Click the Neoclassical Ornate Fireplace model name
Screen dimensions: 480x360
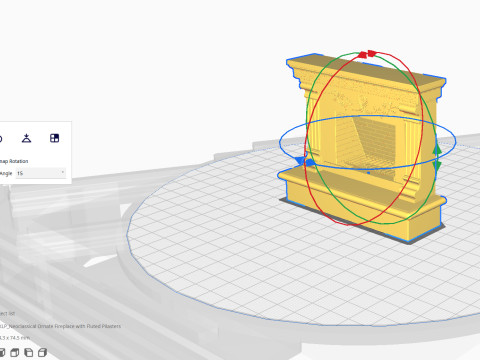tap(60, 326)
